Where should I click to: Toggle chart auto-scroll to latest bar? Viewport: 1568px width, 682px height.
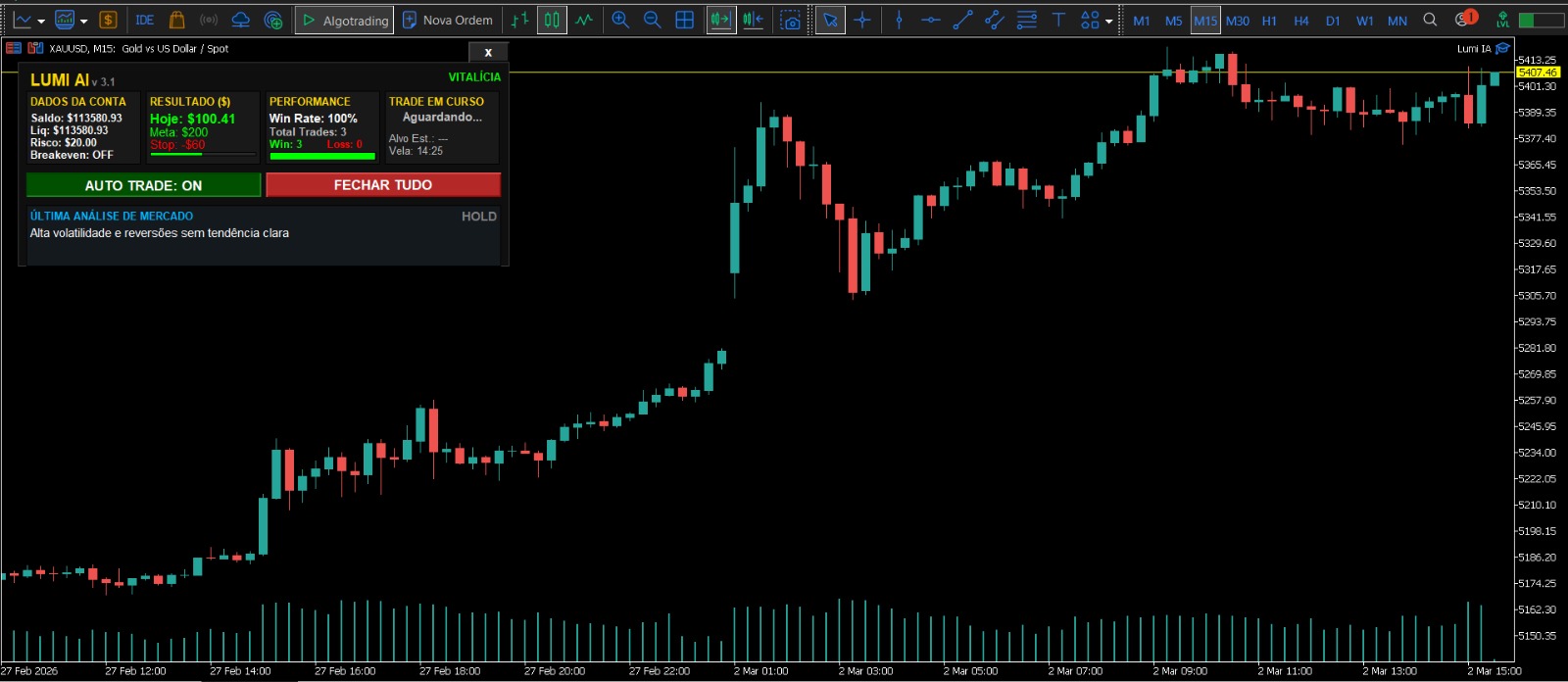point(721,20)
